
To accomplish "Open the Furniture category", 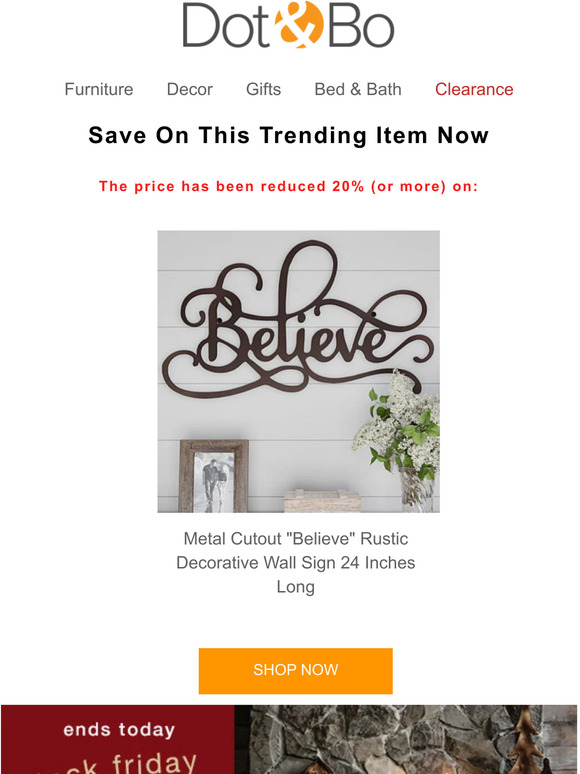I will coord(99,89).
